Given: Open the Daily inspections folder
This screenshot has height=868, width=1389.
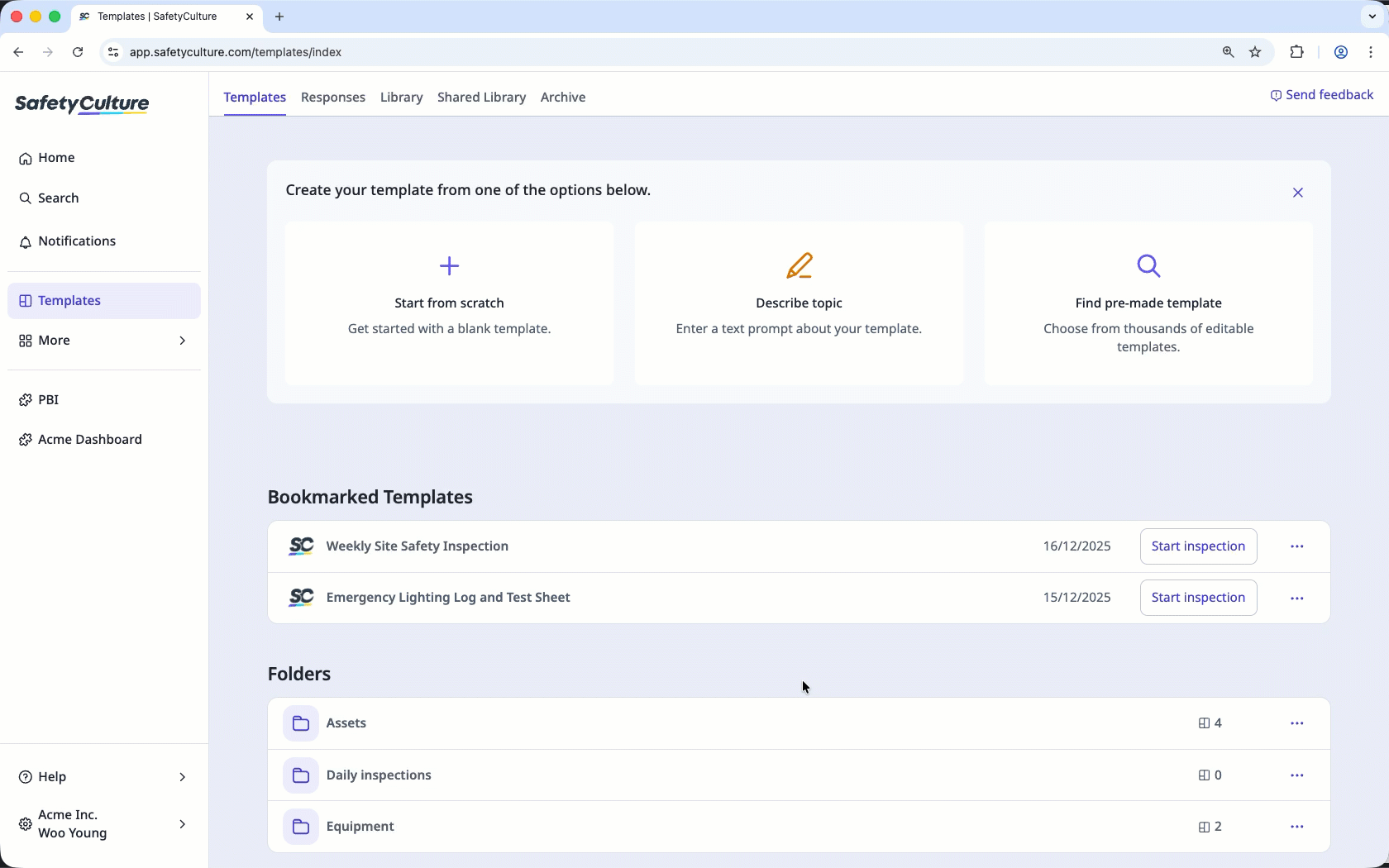Looking at the screenshot, I should coord(799,775).
